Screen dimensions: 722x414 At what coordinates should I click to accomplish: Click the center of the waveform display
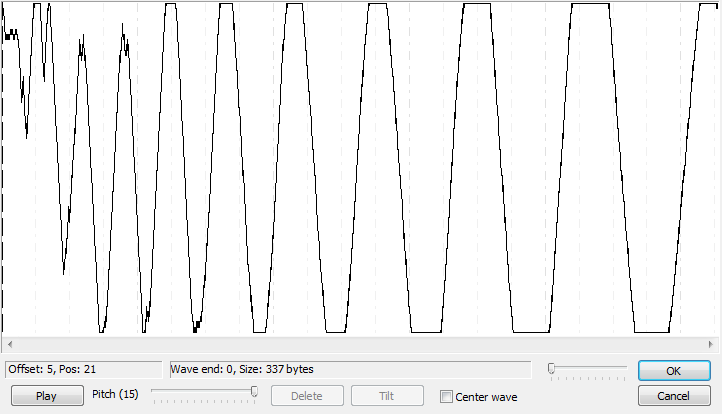[360, 168]
